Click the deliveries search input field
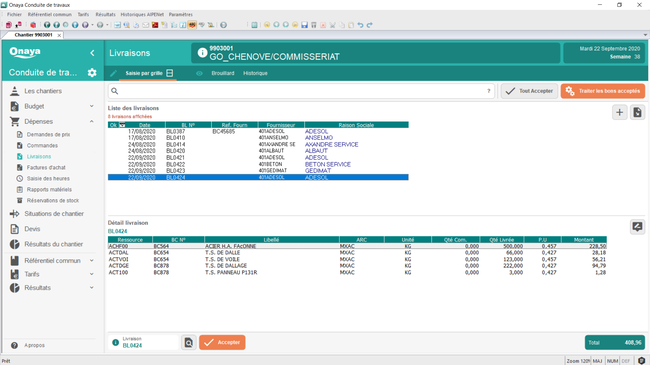The image size is (650, 365). [x=301, y=91]
